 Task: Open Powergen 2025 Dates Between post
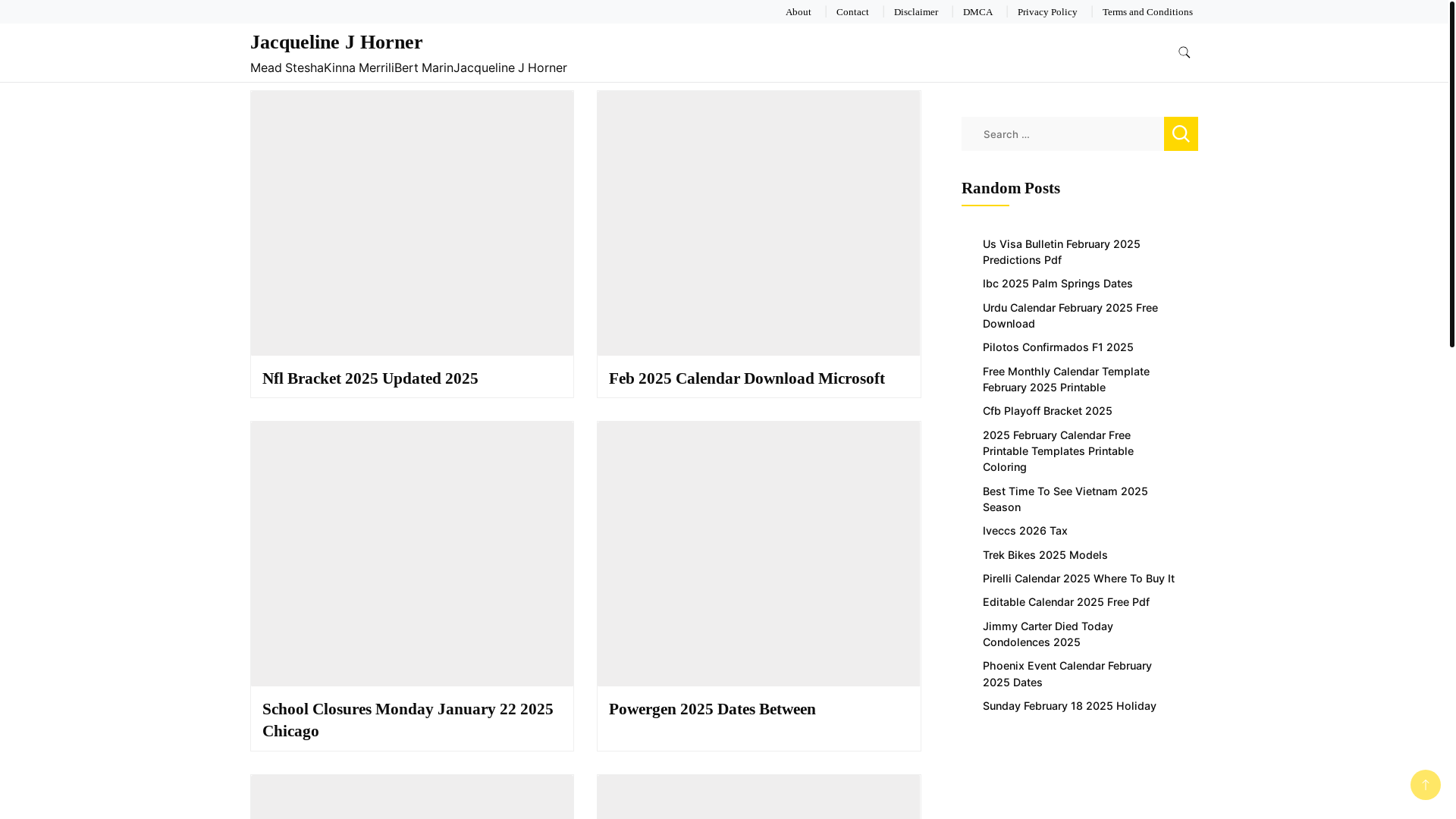pos(712,709)
